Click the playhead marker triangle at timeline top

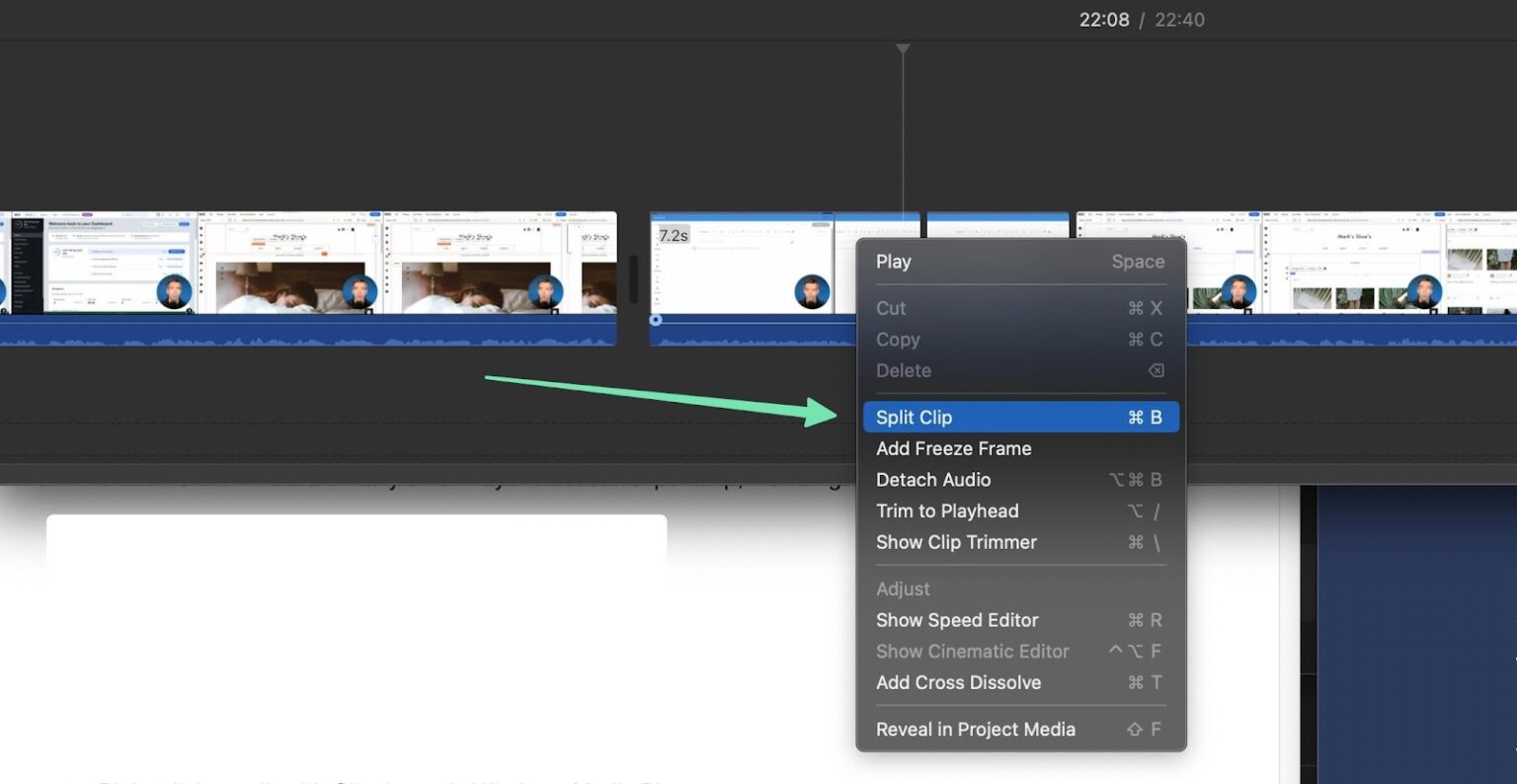903,48
